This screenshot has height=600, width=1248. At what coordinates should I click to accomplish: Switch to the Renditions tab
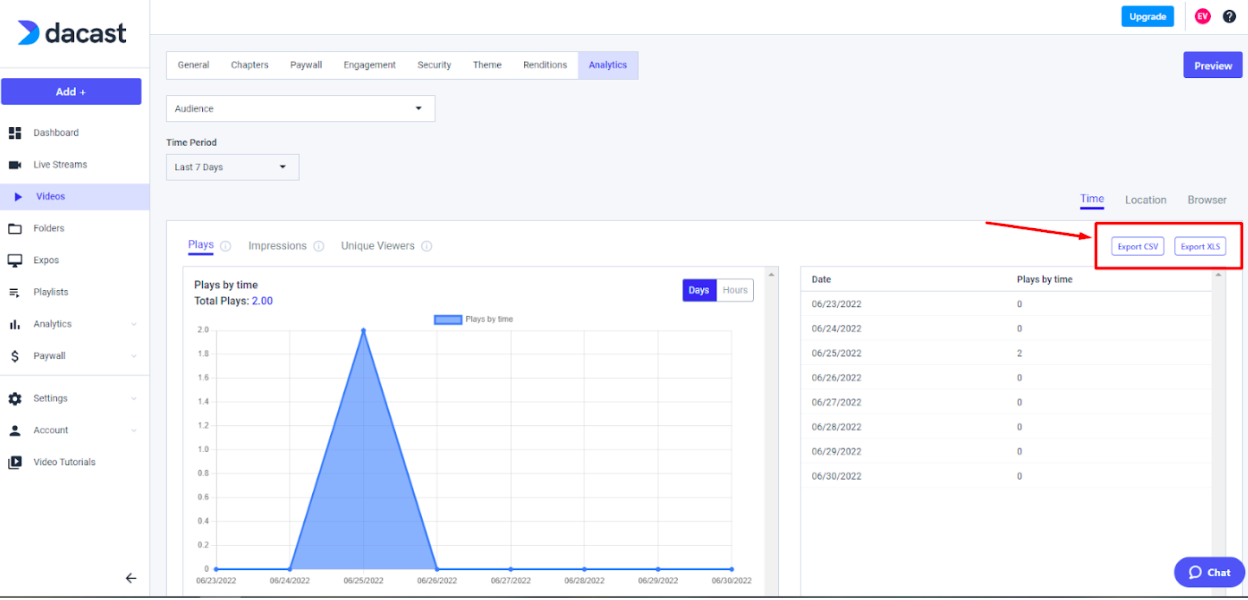[545, 65]
